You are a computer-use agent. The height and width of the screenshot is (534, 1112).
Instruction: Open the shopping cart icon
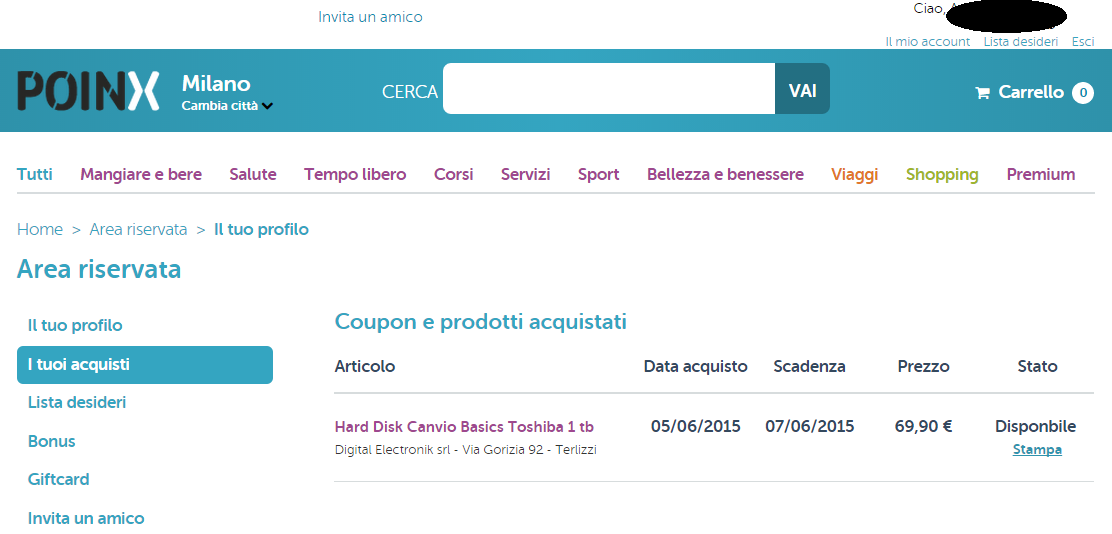tap(982, 93)
